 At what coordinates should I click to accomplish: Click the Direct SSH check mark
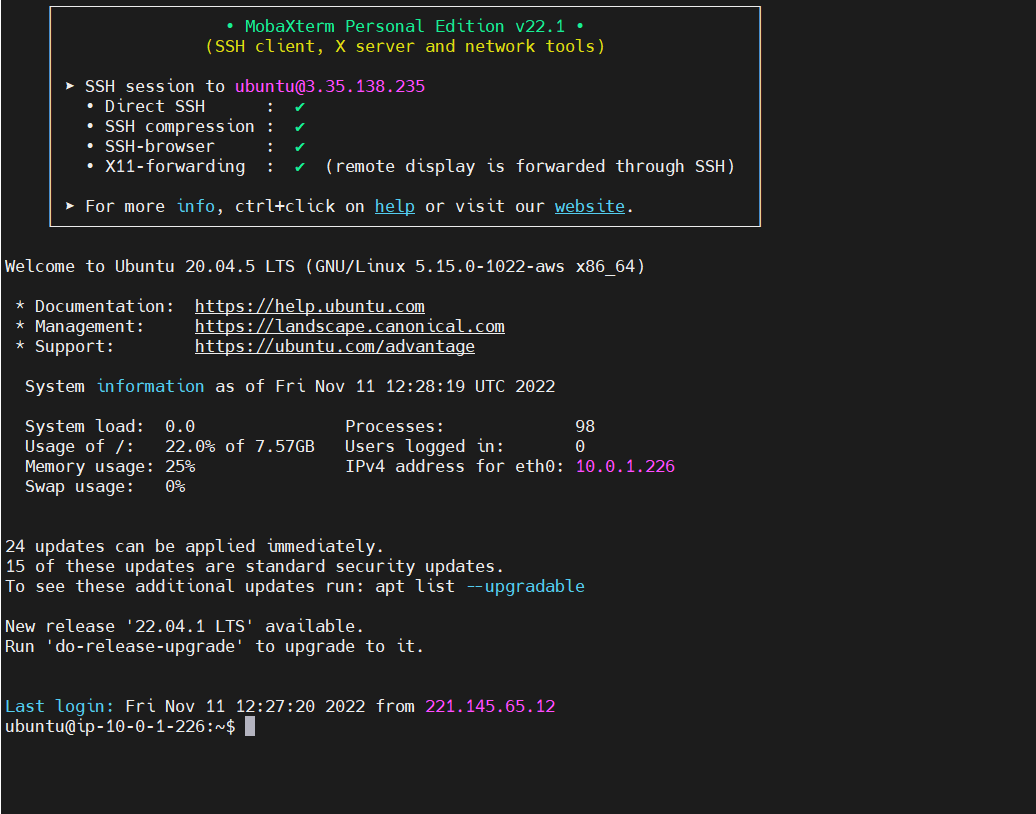(x=300, y=106)
